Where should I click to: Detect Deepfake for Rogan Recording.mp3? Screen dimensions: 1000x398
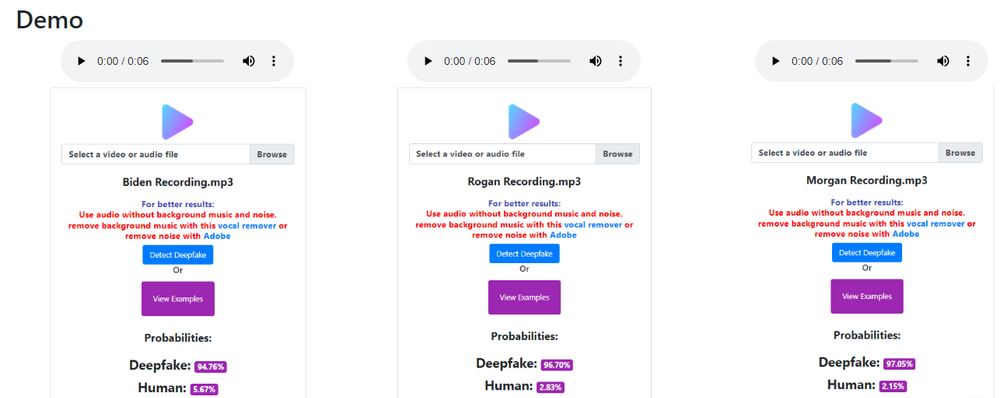(x=524, y=253)
